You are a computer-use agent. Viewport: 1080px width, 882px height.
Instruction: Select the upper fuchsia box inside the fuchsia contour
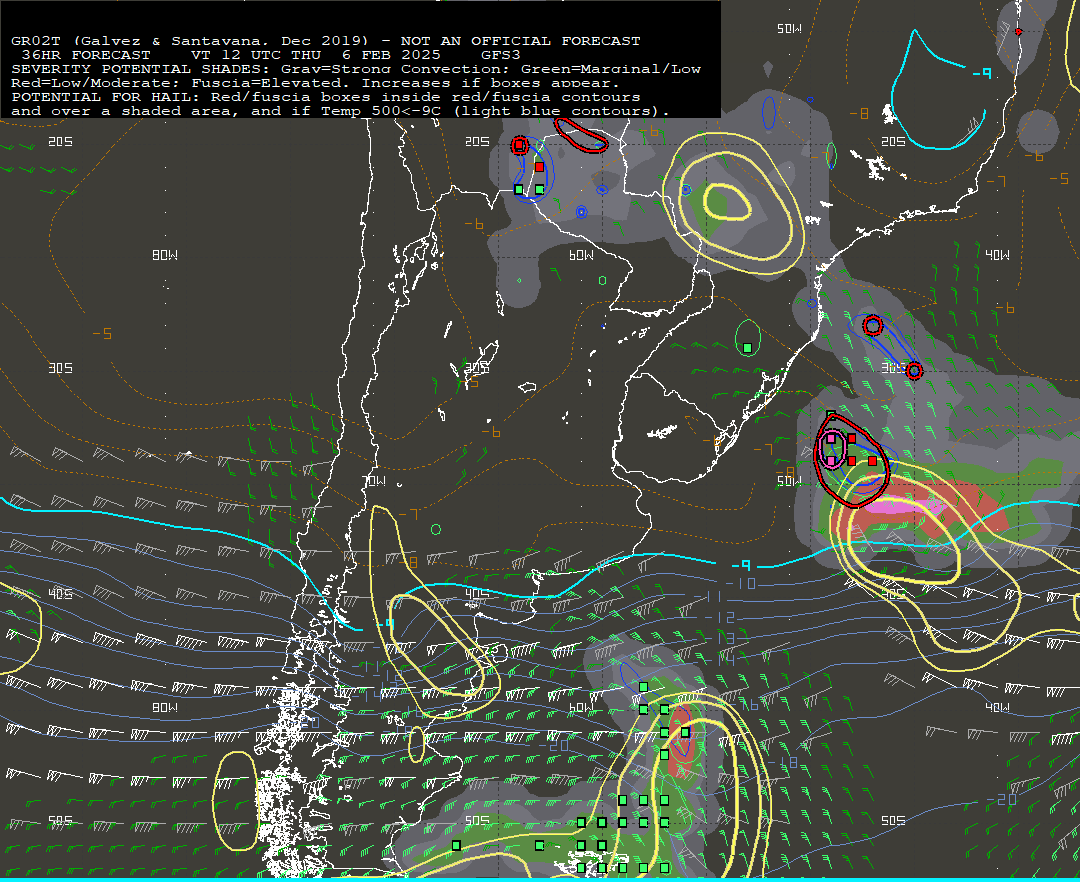click(831, 439)
